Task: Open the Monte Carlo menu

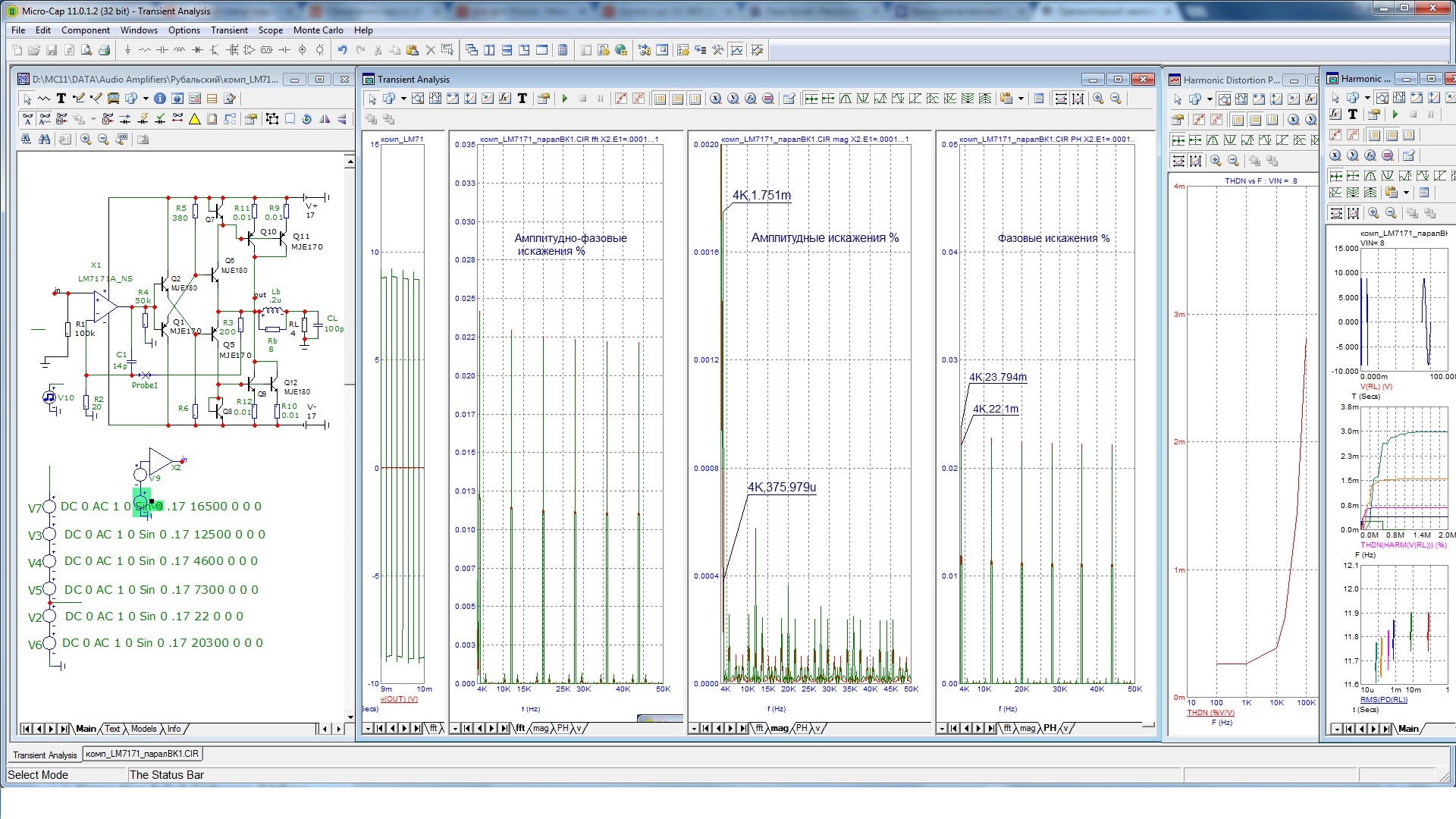Action: (318, 30)
